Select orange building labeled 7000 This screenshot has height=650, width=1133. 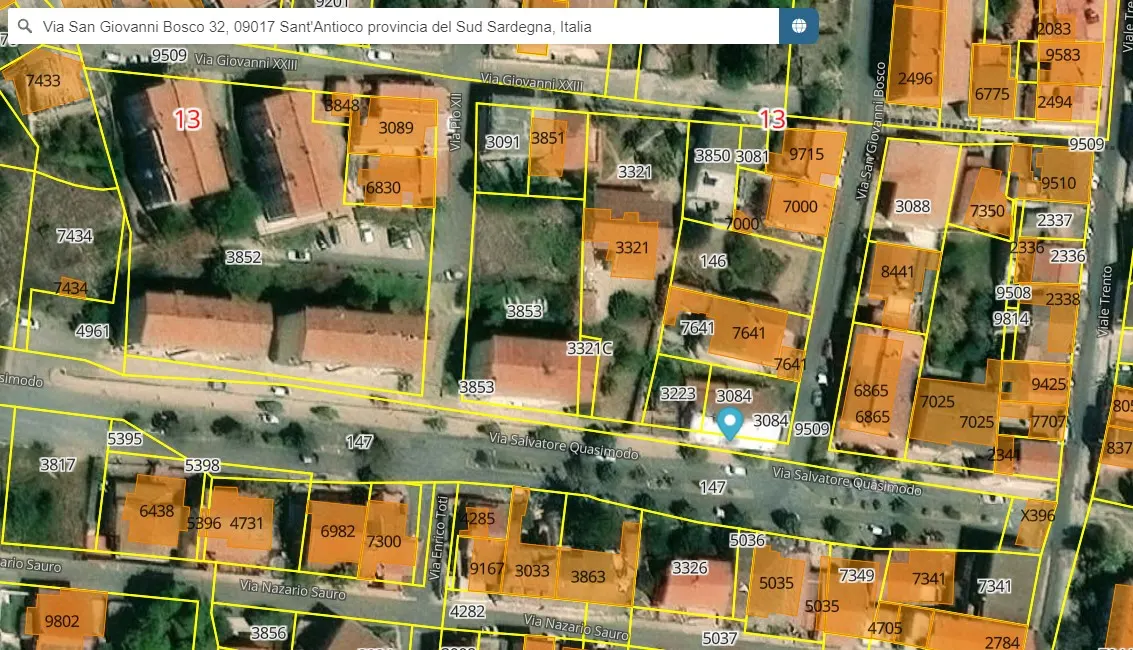pos(800,207)
